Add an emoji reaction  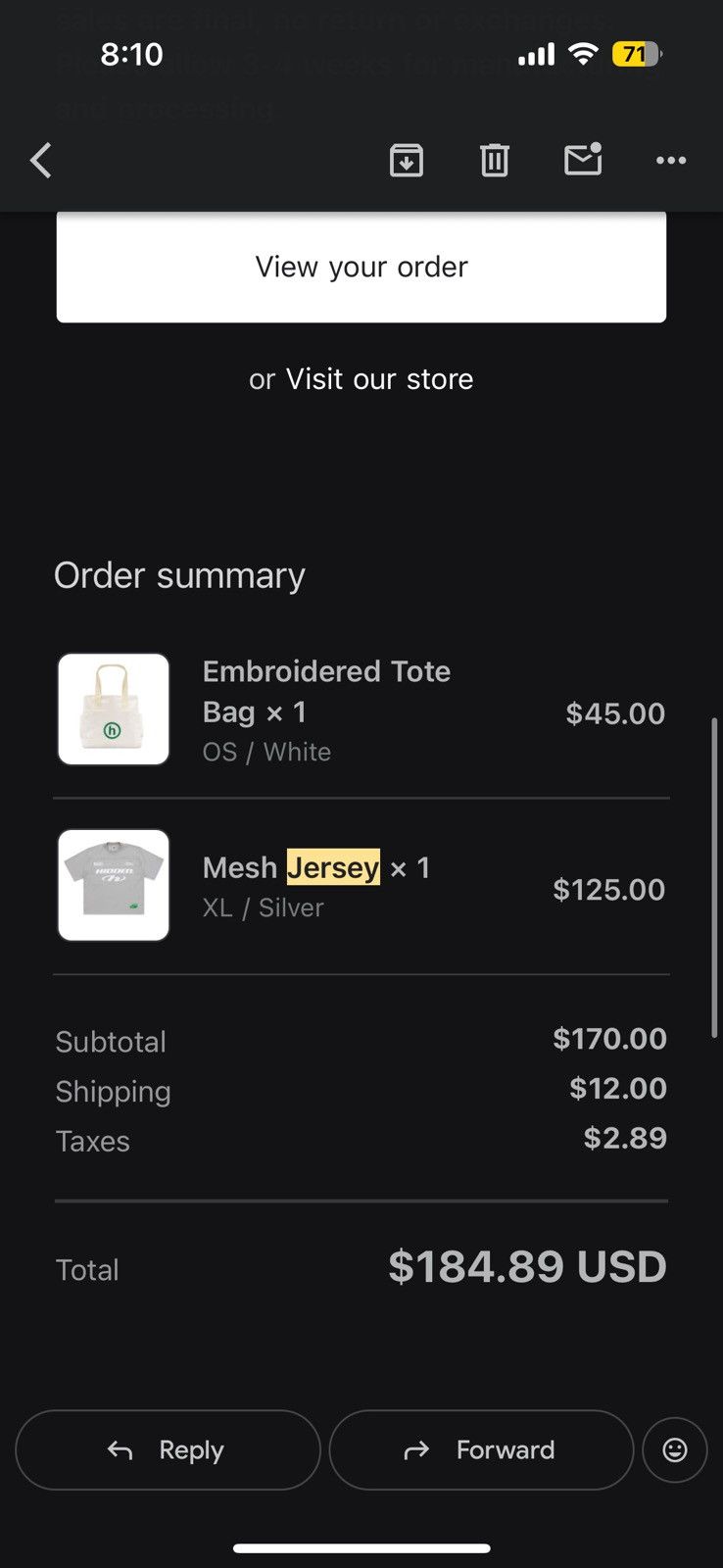point(675,1449)
